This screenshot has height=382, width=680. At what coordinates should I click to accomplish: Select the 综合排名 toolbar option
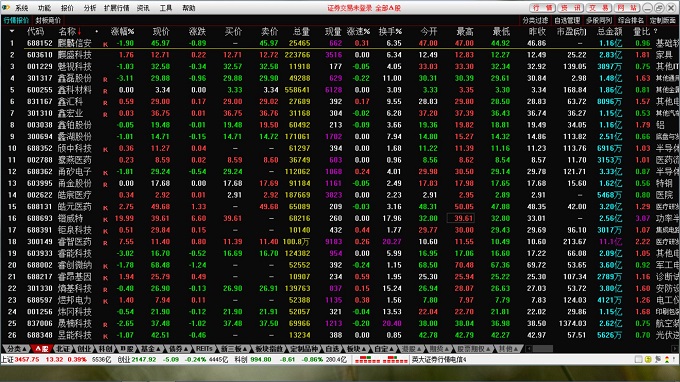(x=631, y=20)
